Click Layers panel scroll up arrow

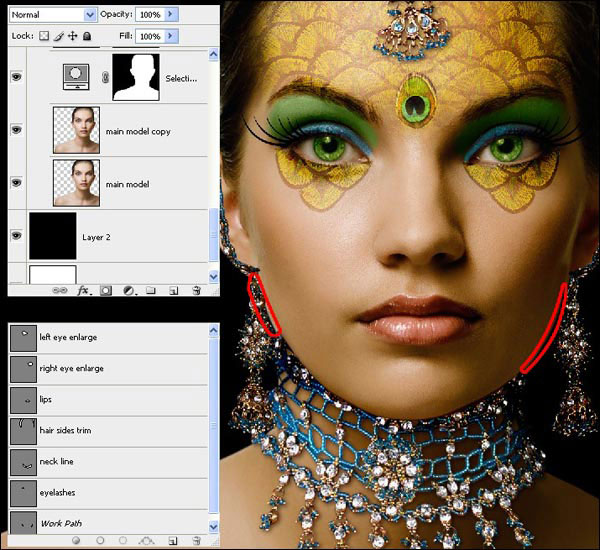click(214, 54)
